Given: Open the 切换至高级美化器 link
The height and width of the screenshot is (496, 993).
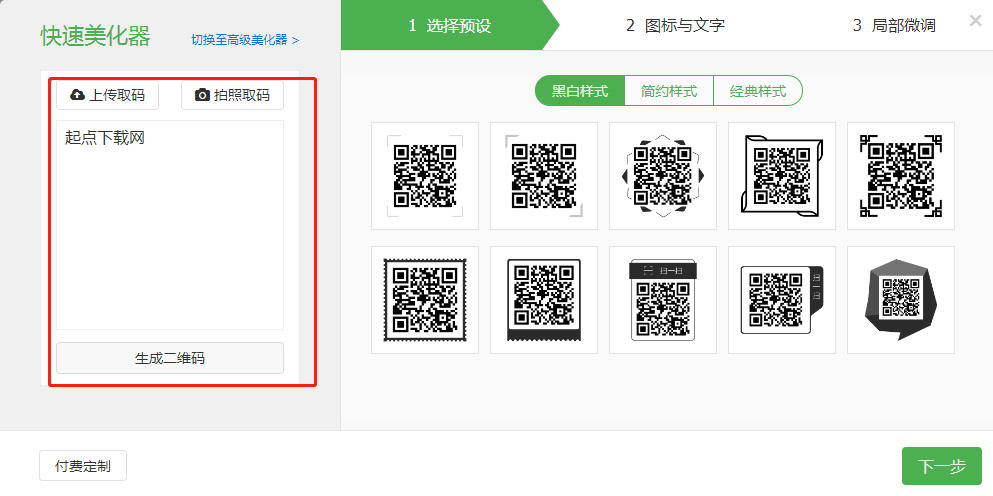Looking at the screenshot, I should [245, 40].
